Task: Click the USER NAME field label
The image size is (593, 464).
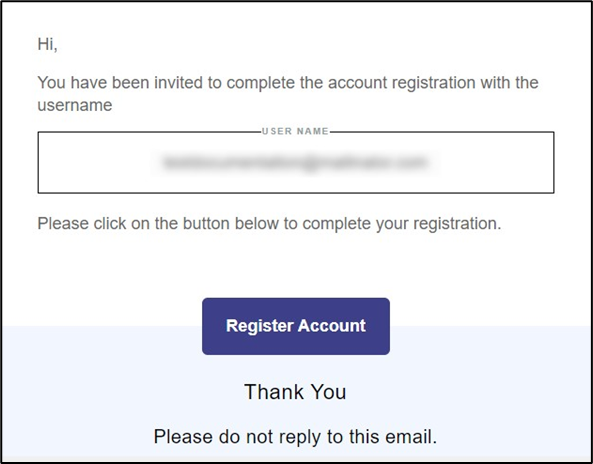Action: (295, 131)
